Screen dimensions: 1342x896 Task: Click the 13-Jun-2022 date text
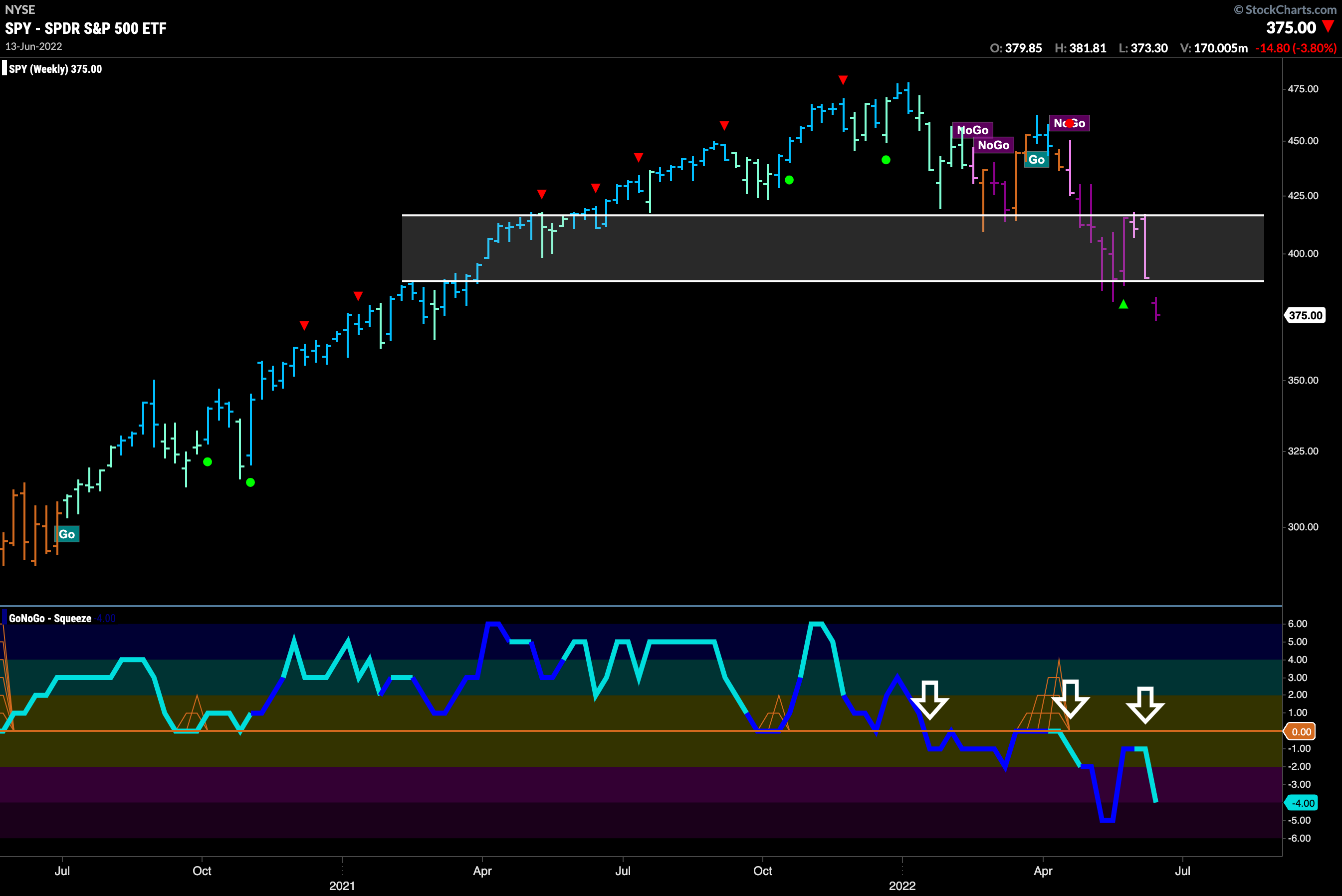point(34,46)
